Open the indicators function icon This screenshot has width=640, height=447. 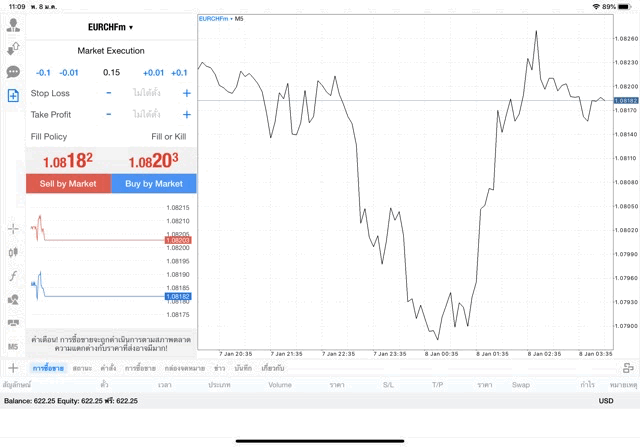[13, 275]
